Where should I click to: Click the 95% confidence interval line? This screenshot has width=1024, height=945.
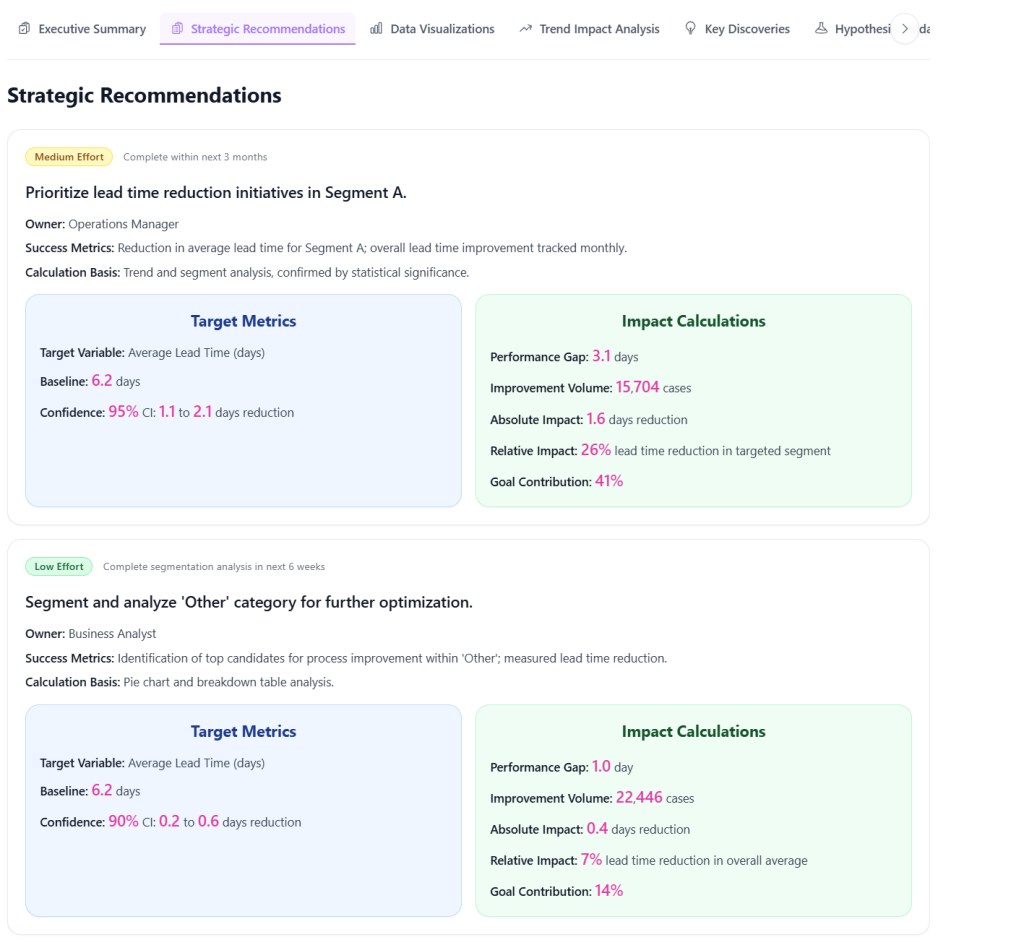[x=167, y=412]
